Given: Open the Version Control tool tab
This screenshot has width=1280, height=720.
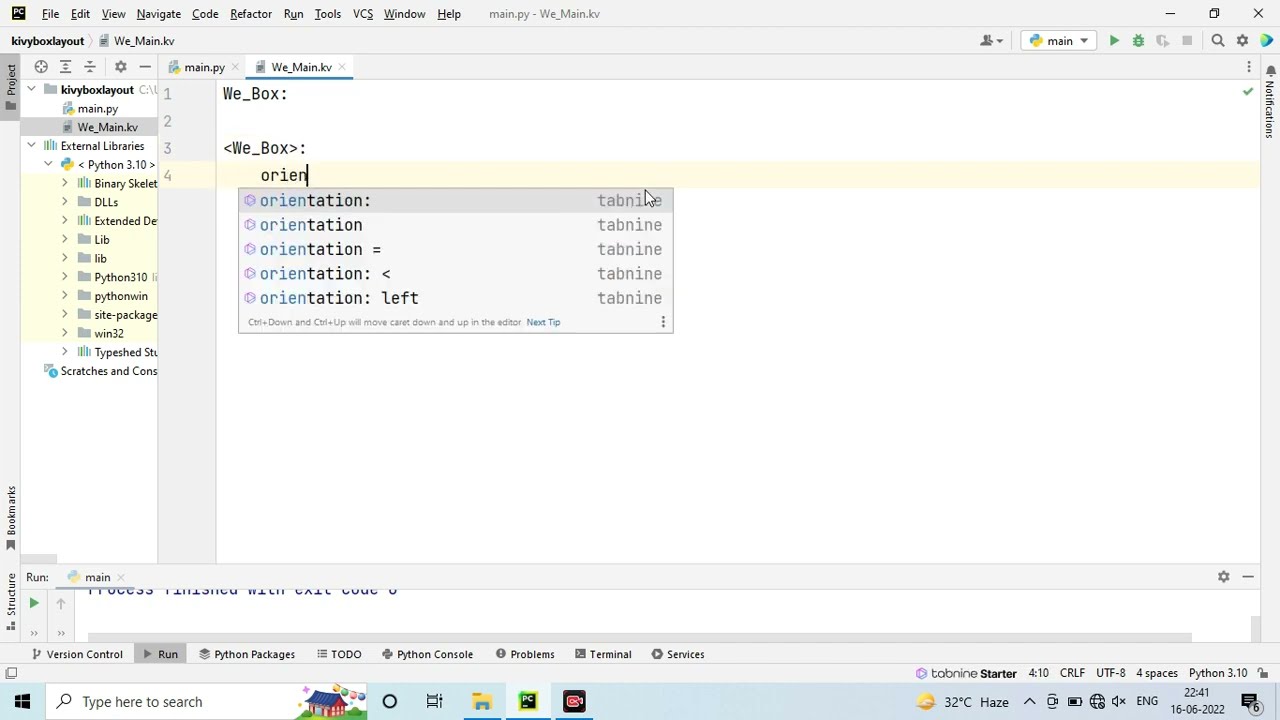Looking at the screenshot, I should pos(77,654).
